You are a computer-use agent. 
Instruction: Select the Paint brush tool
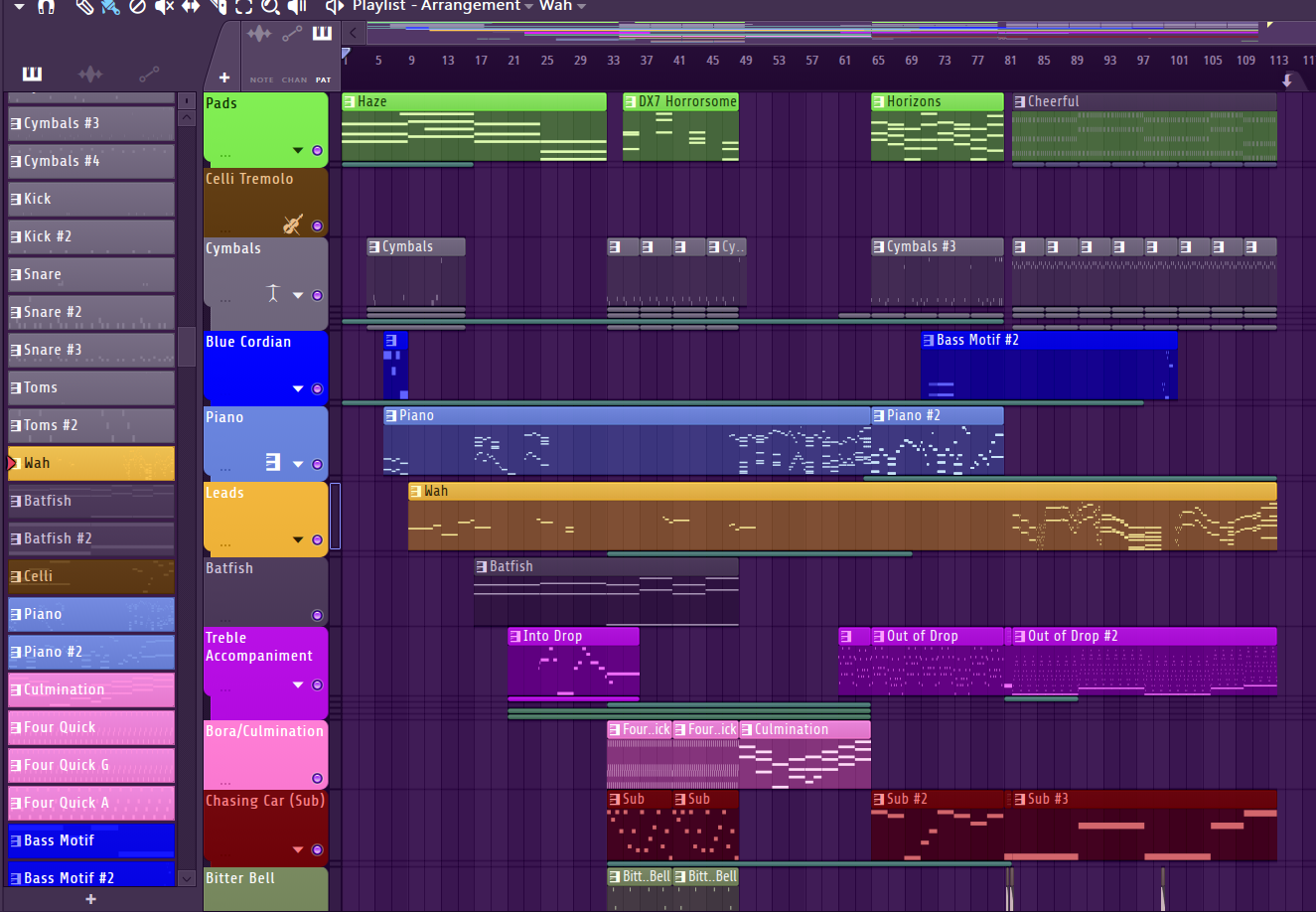pyautogui.click(x=110, y=6)
